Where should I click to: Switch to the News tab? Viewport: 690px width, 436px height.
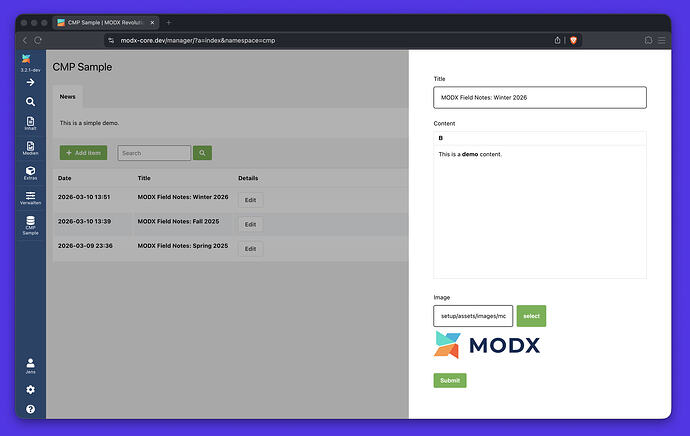point(67,97)
